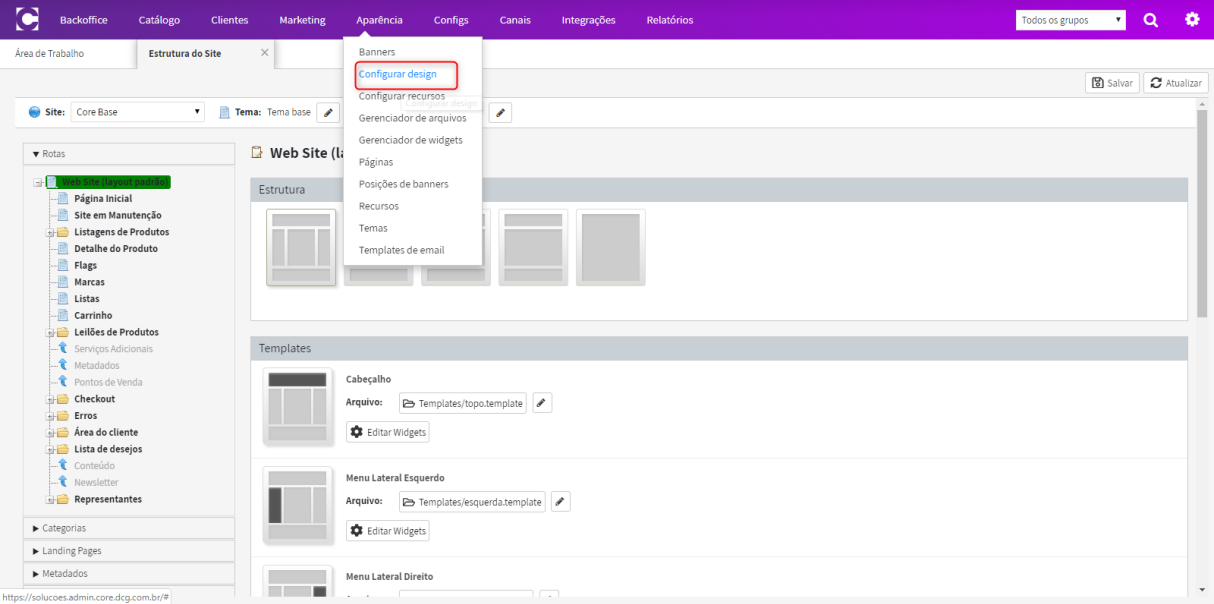This screenshot has width=1214, height=604.
Task: Expand the Checkout folder node
Action: pos(49,399)
